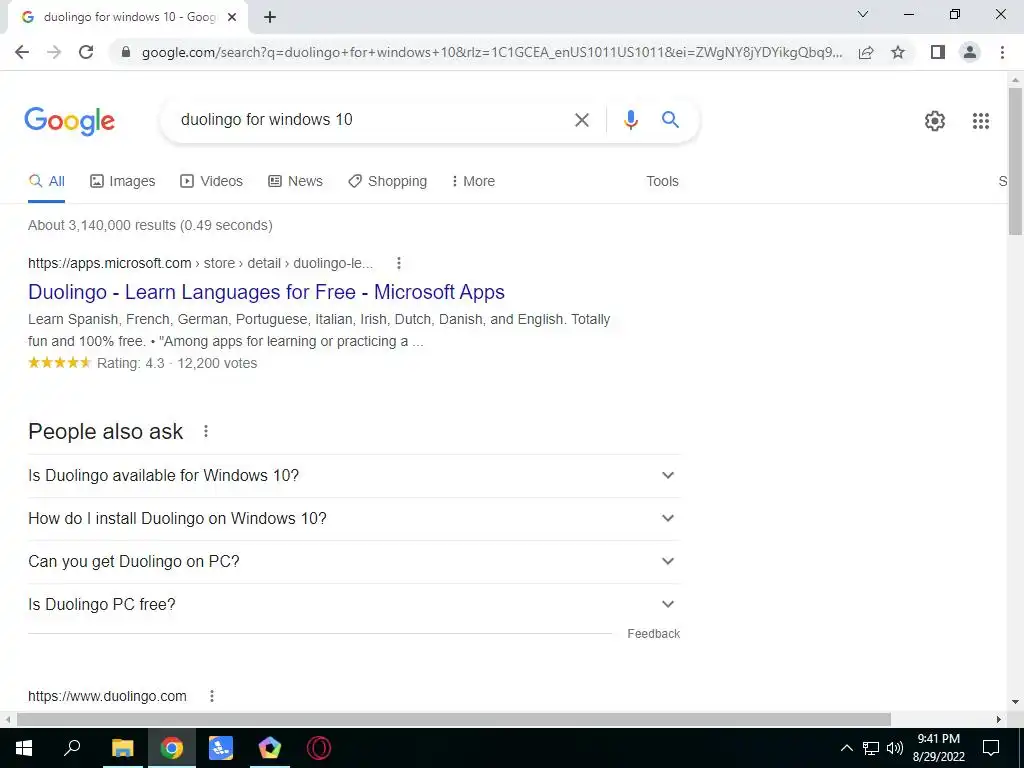Start a voice search with the microphone
Screen dimensions: 1024x768
coord(631,120)
